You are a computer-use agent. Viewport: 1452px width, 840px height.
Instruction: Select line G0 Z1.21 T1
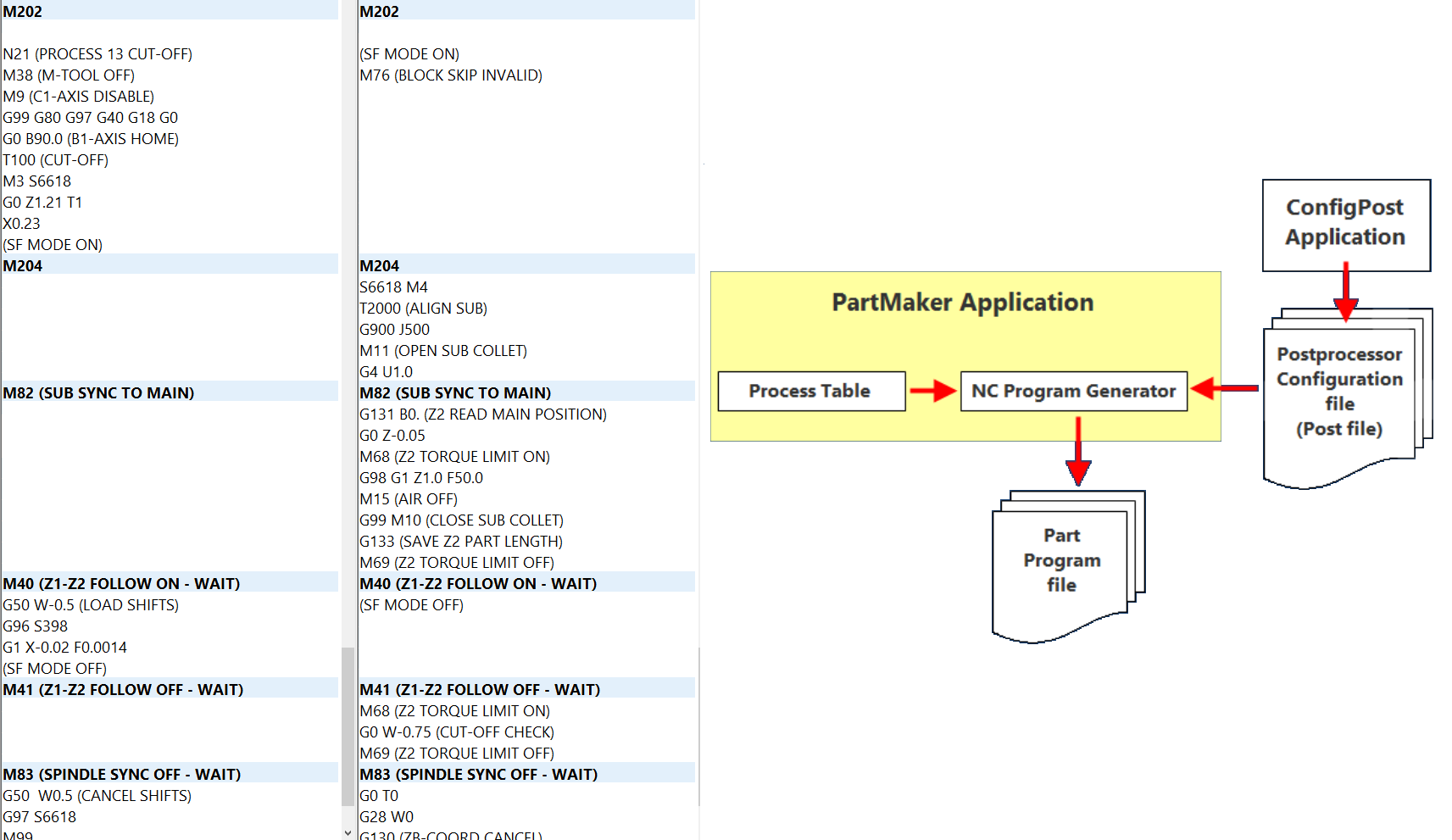(43, 203)
